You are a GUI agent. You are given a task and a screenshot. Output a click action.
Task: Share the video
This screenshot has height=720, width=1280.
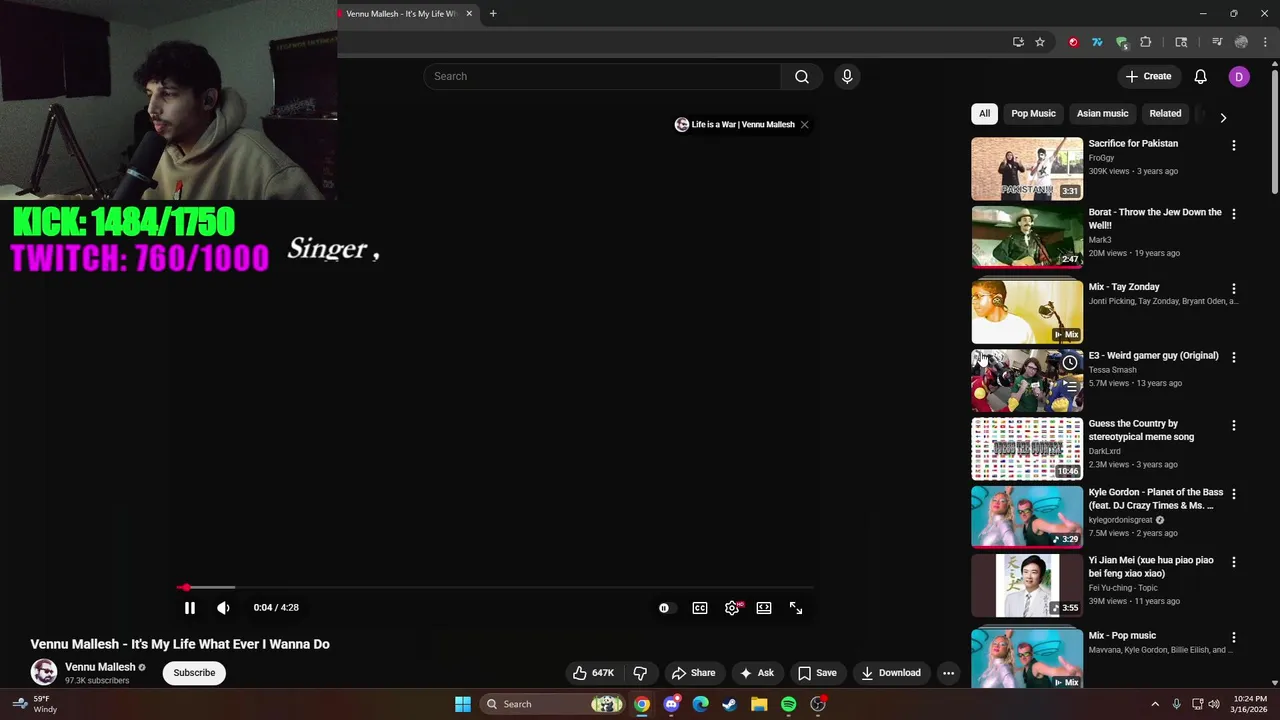tap(693, 673)
